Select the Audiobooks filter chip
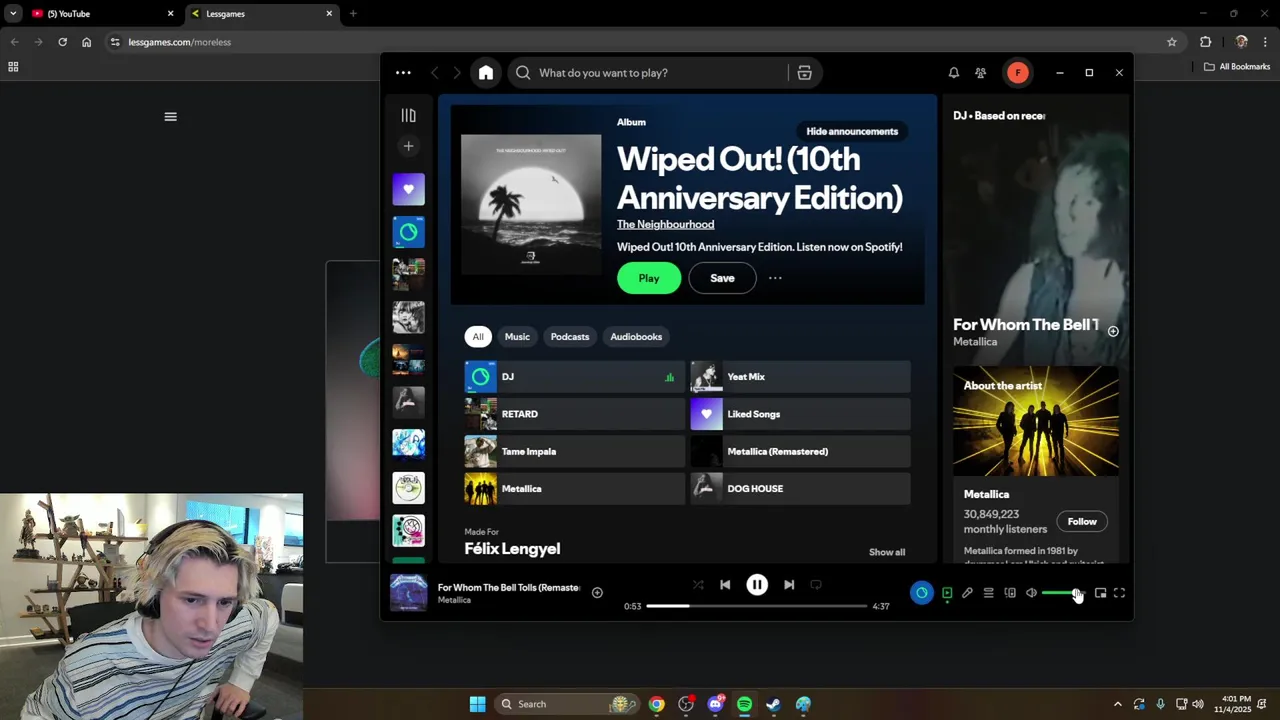Viewport: 1280px width, 720px height. (x=636, y=337)
